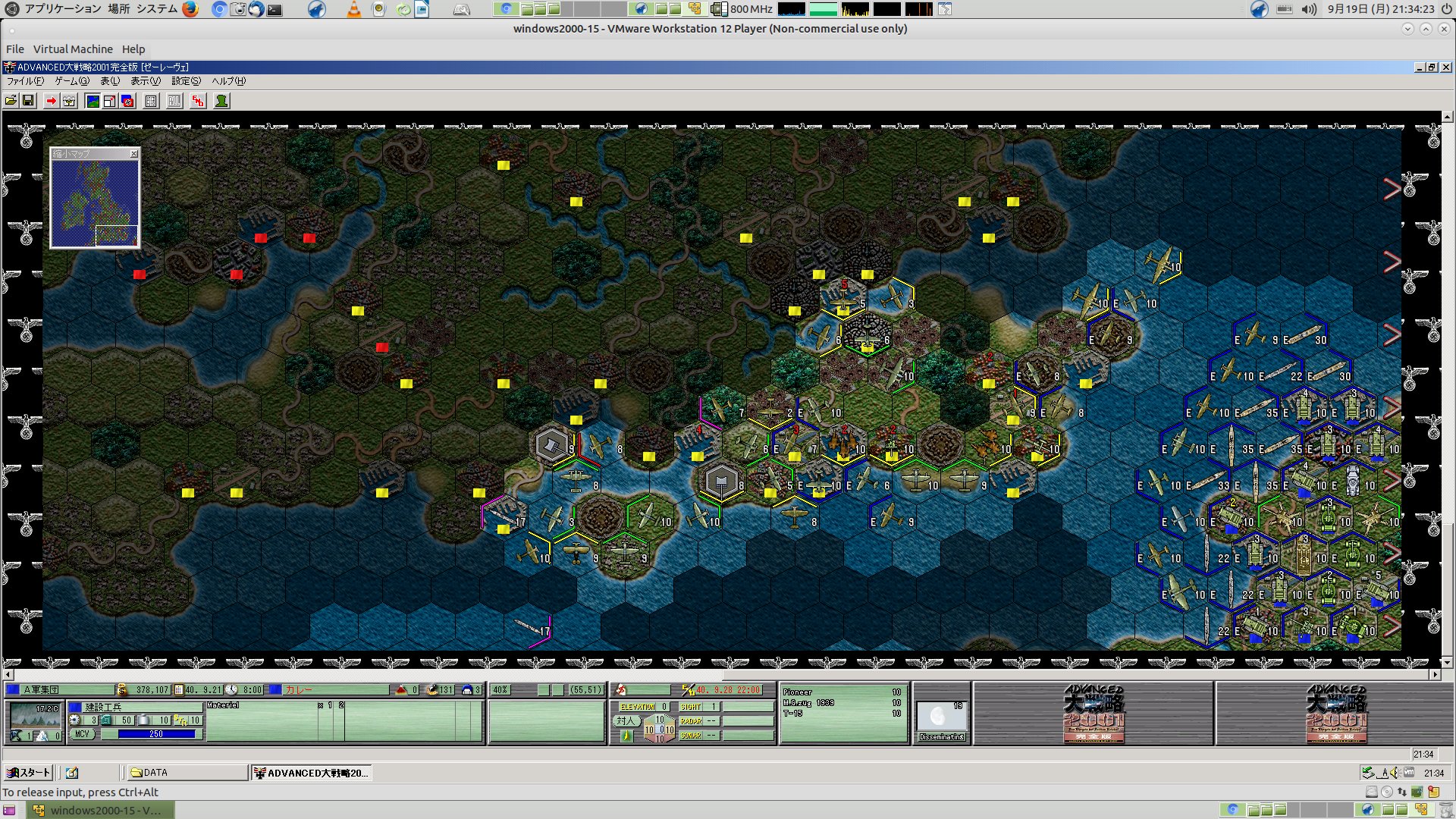Image resolution: width=1456 pixels, height=819 pixels.
Task: Open the ヘルプ(H) menu
Action: pos(228,81)
